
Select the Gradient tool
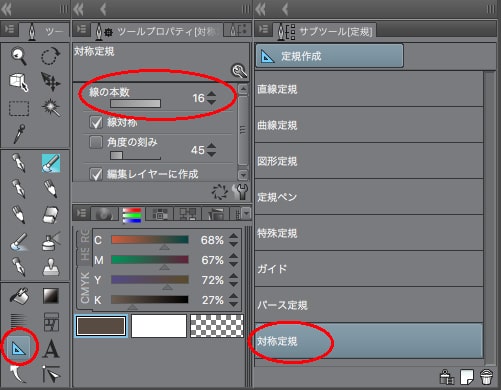pyautogui.click(x=51, y=296)
